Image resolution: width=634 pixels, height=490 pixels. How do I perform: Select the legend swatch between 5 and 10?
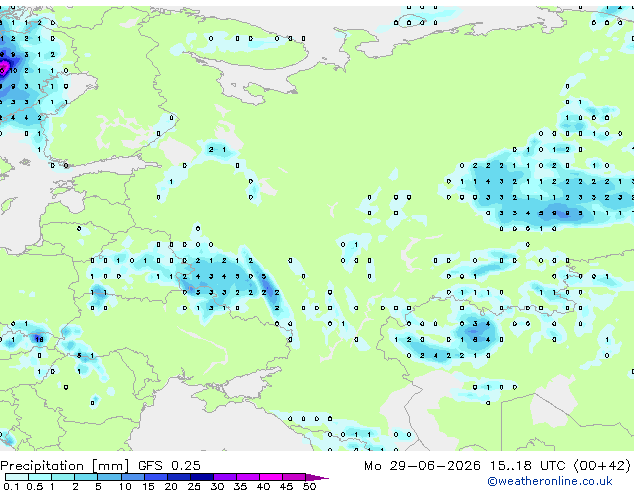[109, 477]
